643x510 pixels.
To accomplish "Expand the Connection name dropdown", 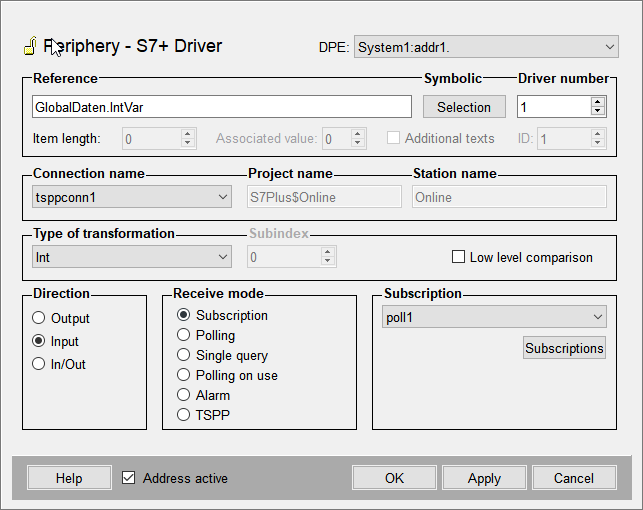I will pyautogui.click(x=223, y=197).
